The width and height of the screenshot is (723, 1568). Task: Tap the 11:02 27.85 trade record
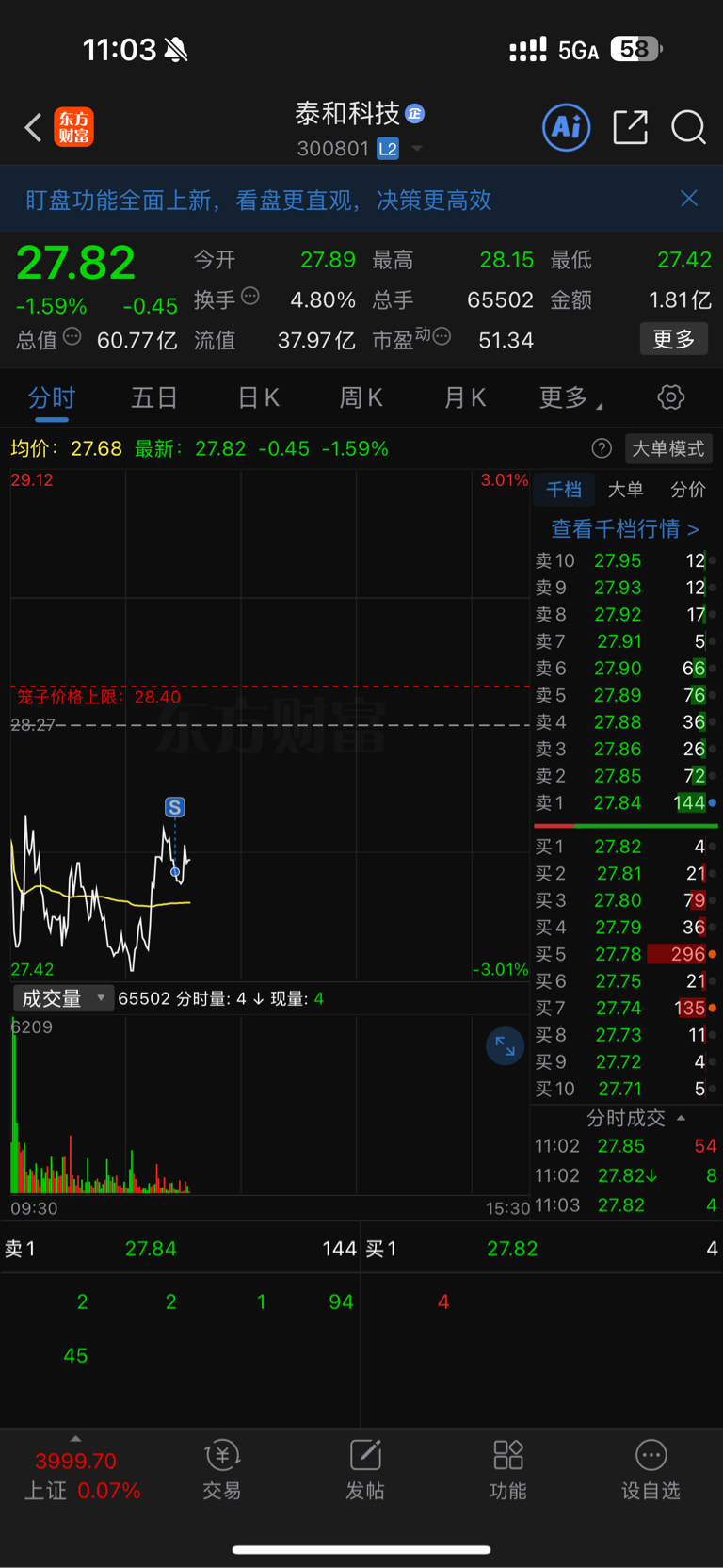625,1146
